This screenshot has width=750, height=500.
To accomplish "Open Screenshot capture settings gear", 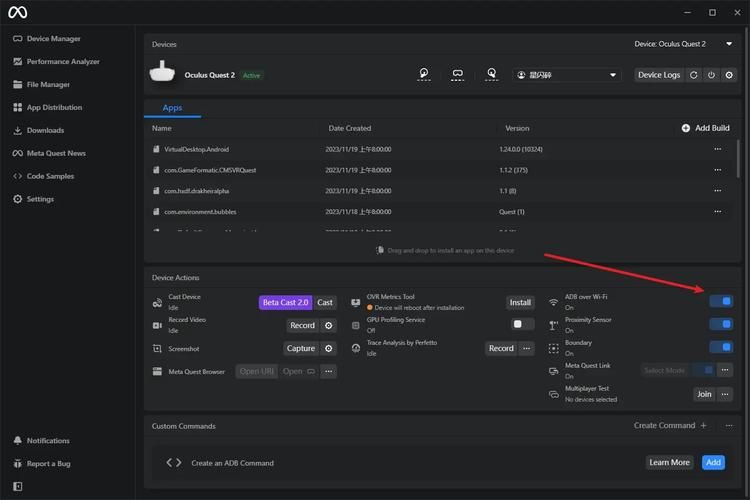I will tap(330, 348).
